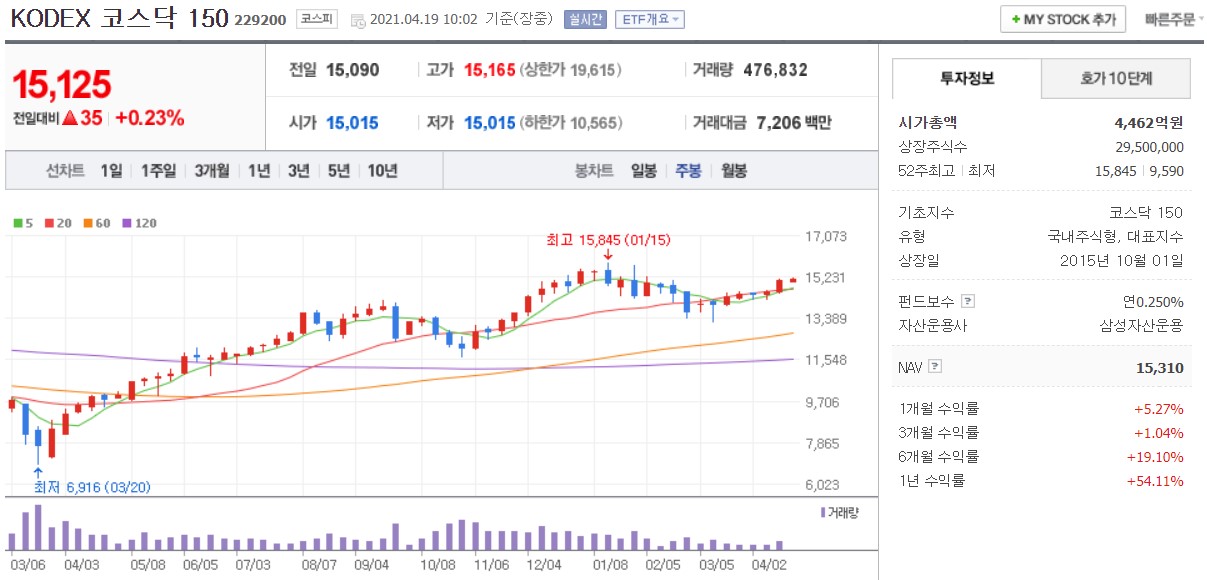This screenshot has width=1207, height=580.
Task: Click the 자산운용사 value 삼성자산운용
Action: pyautogui.click(x=1141, y=325)
